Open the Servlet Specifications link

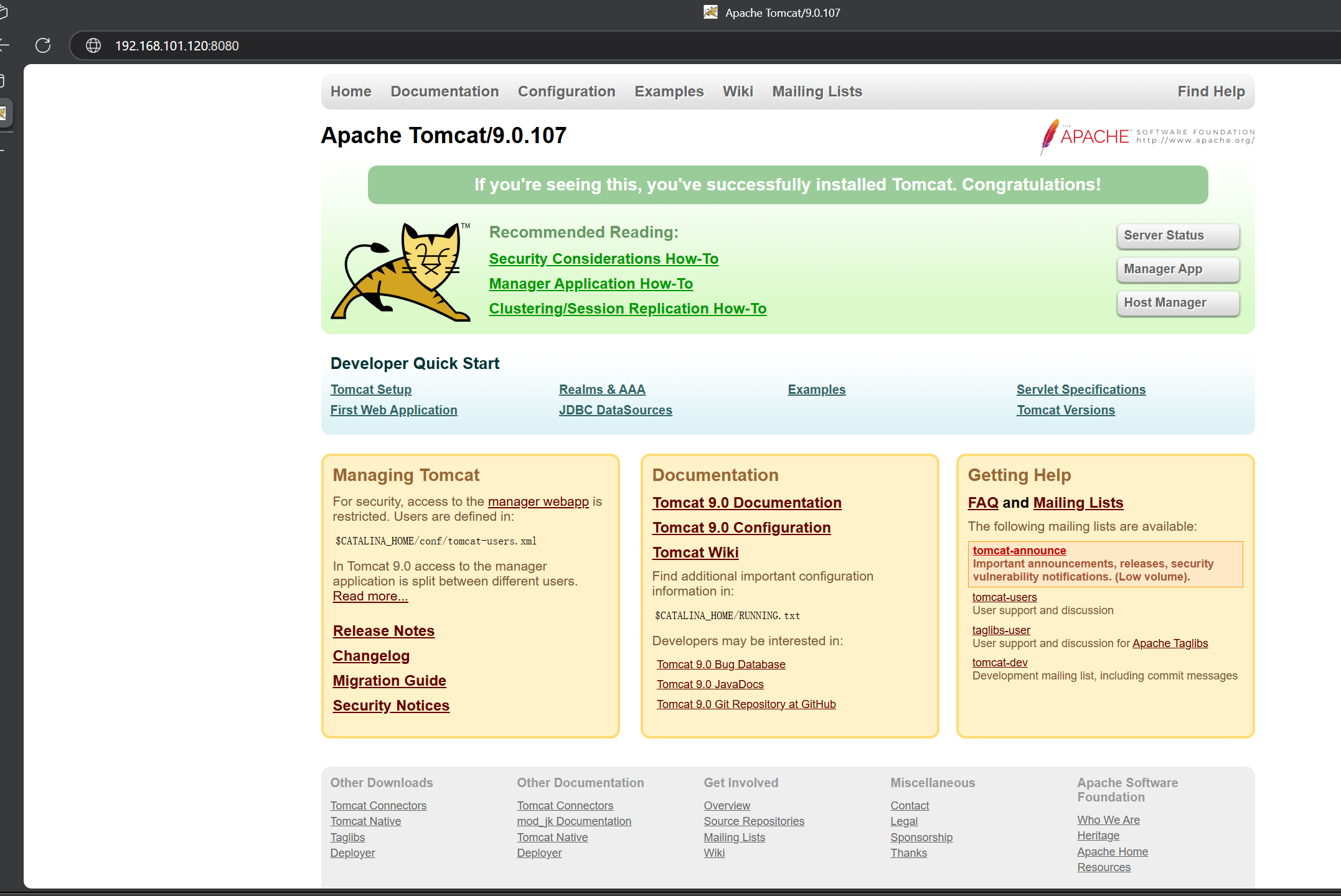click(1081, 390)
